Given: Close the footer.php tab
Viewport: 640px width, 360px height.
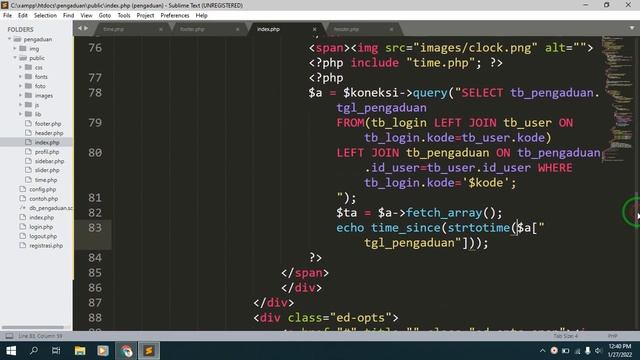Looking at the screenshot, I should (x=238, y=29).
